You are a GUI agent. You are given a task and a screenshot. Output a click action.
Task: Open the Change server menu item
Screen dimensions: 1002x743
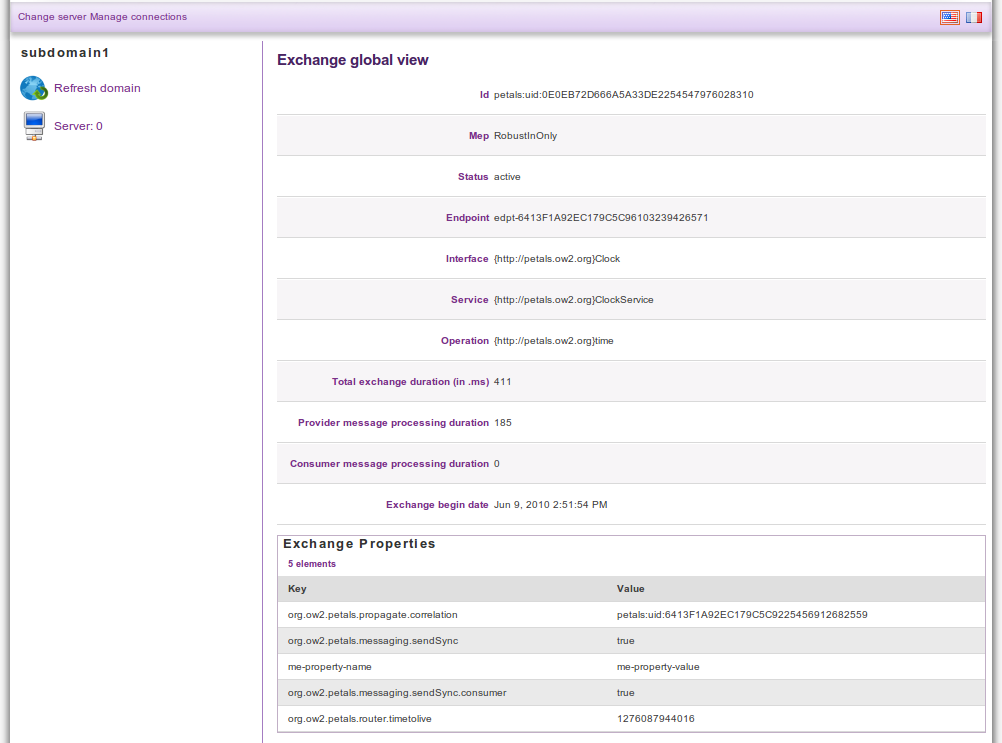coord(52,17)
